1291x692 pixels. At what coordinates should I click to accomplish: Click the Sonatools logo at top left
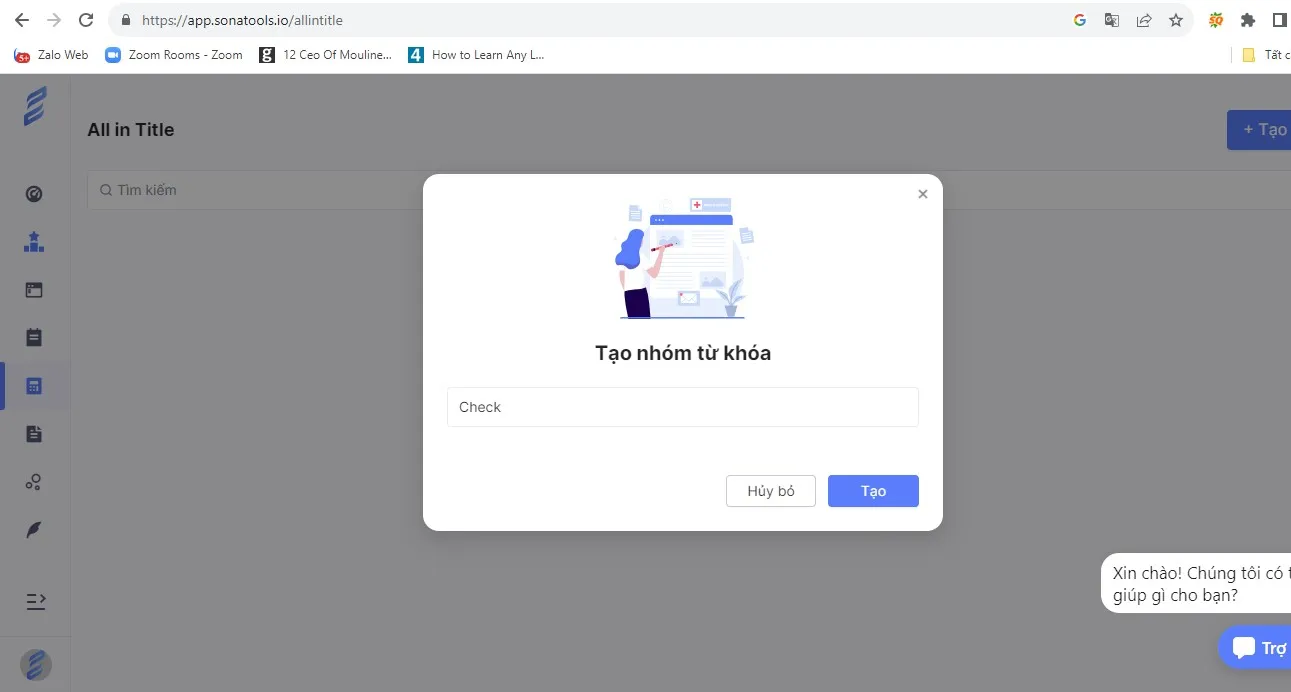(x=35, y=106)
